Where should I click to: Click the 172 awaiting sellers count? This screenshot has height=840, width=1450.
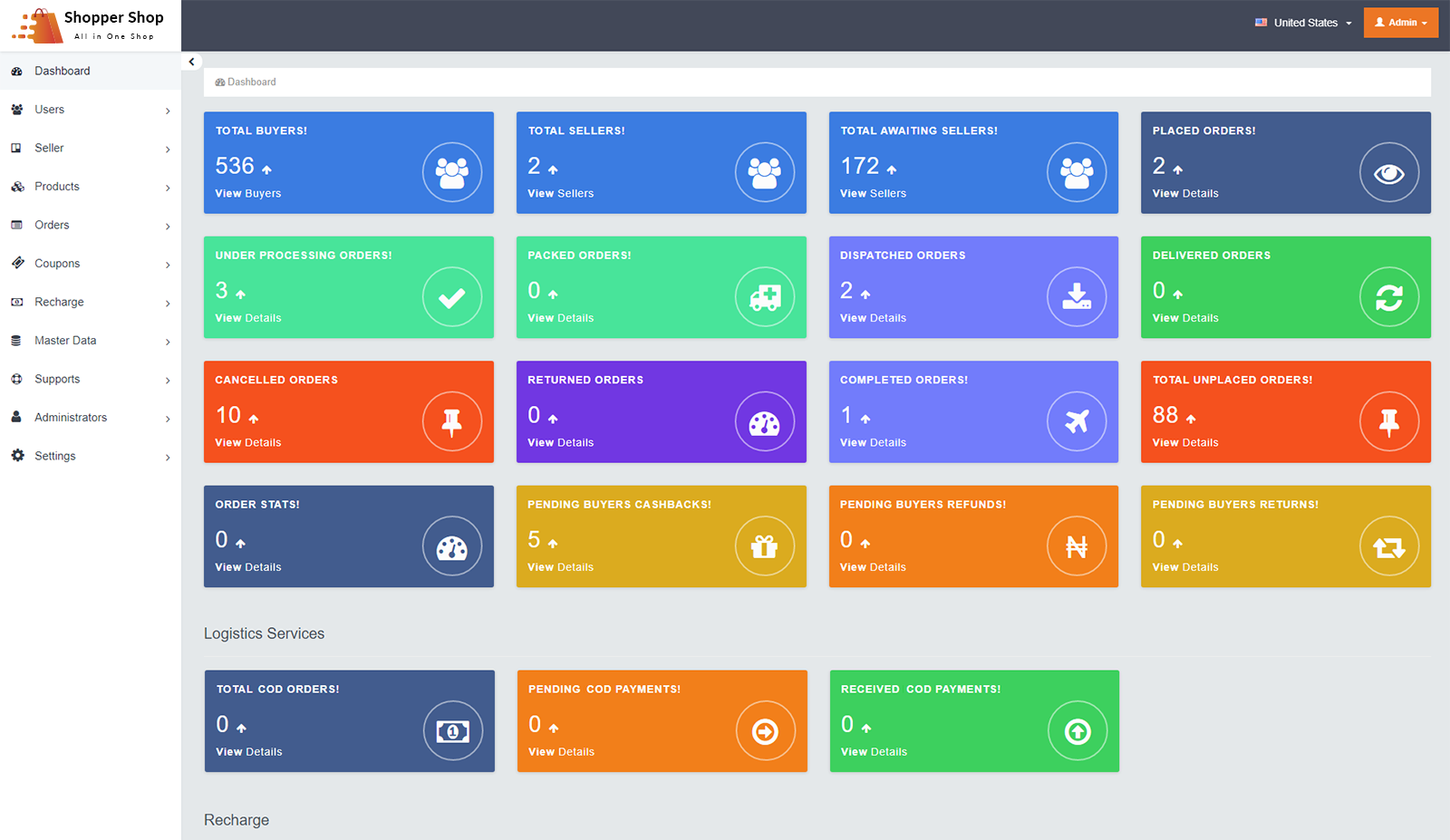[860, 166]
